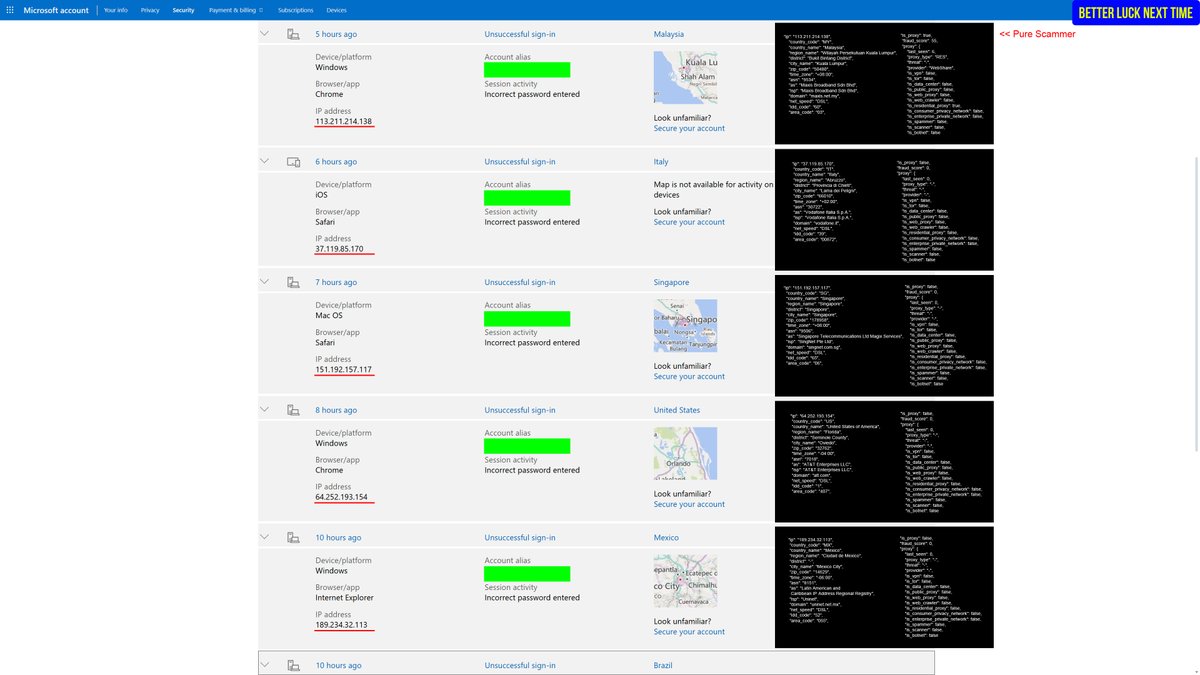Open the Singapore map thumbnail
This screenshot has width=1200, height=675.
pos(685,326)
